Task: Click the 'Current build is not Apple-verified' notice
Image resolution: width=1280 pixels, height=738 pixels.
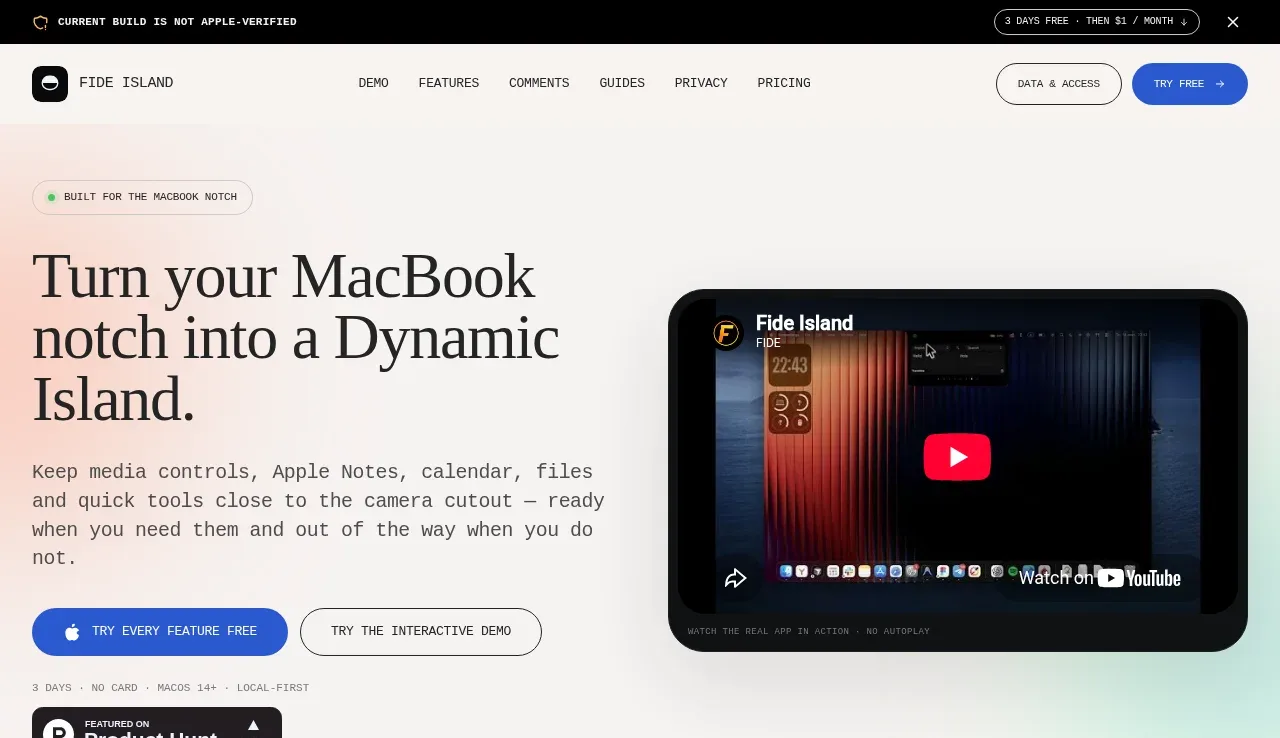Action: point(177,22)
